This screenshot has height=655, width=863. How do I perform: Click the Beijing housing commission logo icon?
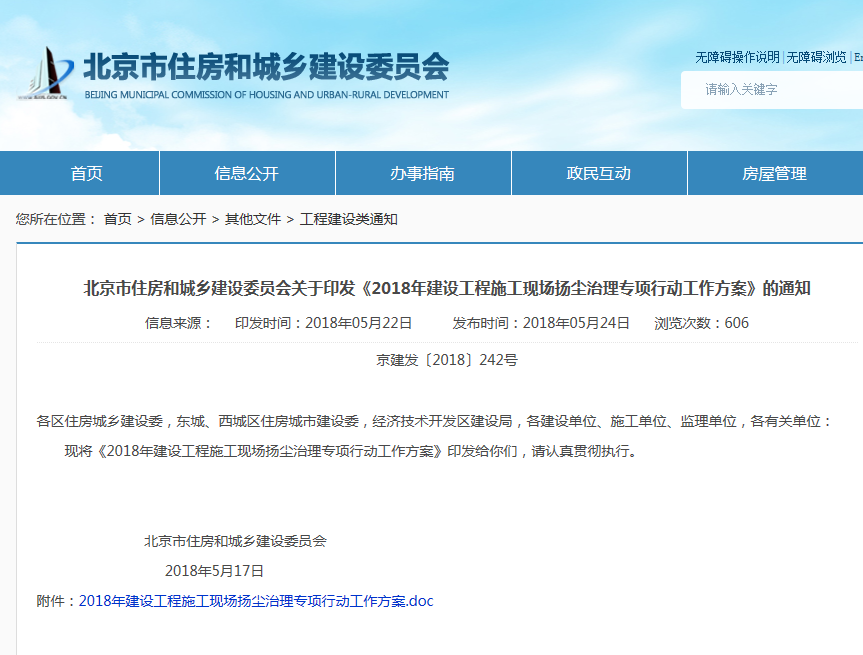click(x=45, y=73)
